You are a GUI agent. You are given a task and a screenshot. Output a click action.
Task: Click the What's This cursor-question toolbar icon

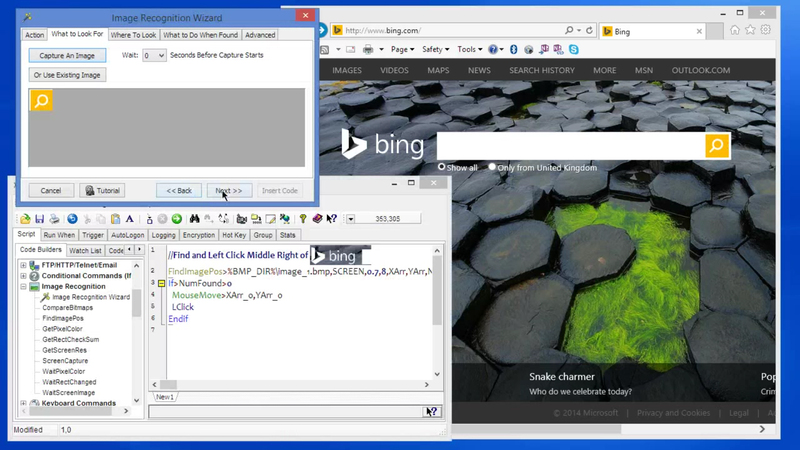coord(332,219)
